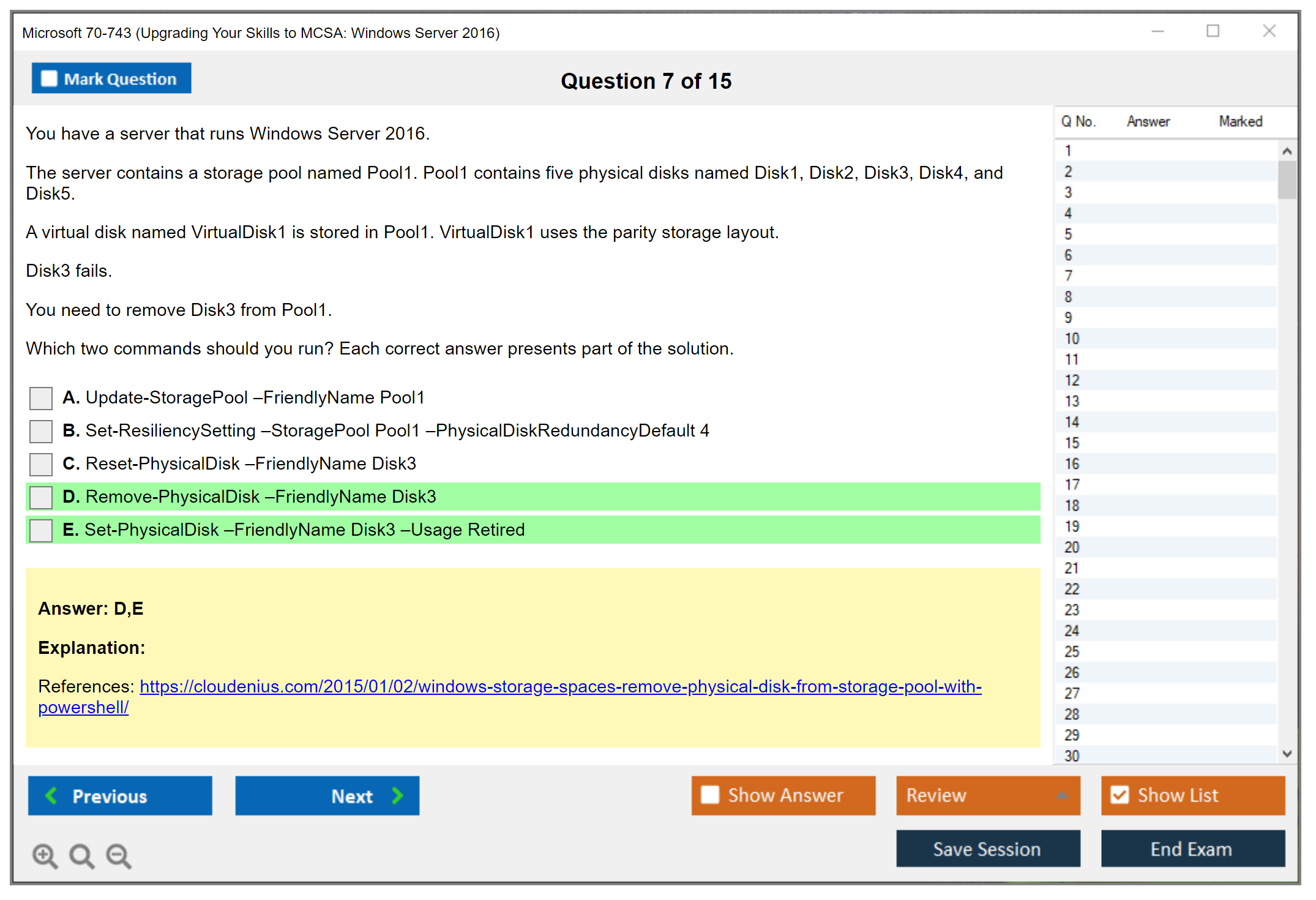Click the End Exam button

1192,849
